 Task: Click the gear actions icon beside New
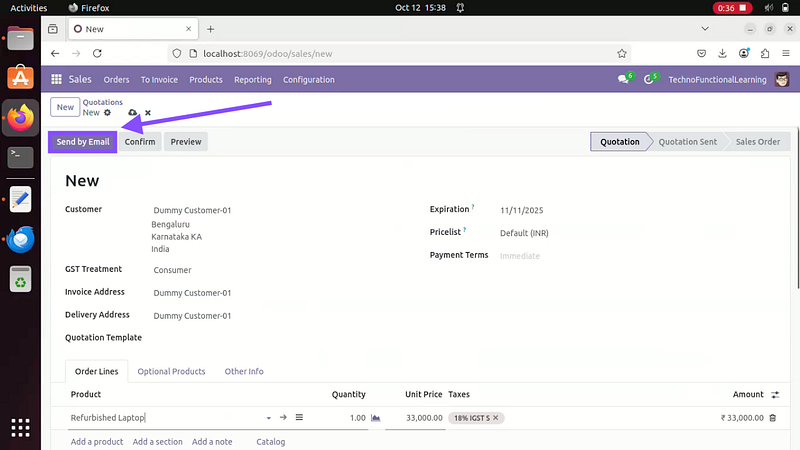(108, 113)
